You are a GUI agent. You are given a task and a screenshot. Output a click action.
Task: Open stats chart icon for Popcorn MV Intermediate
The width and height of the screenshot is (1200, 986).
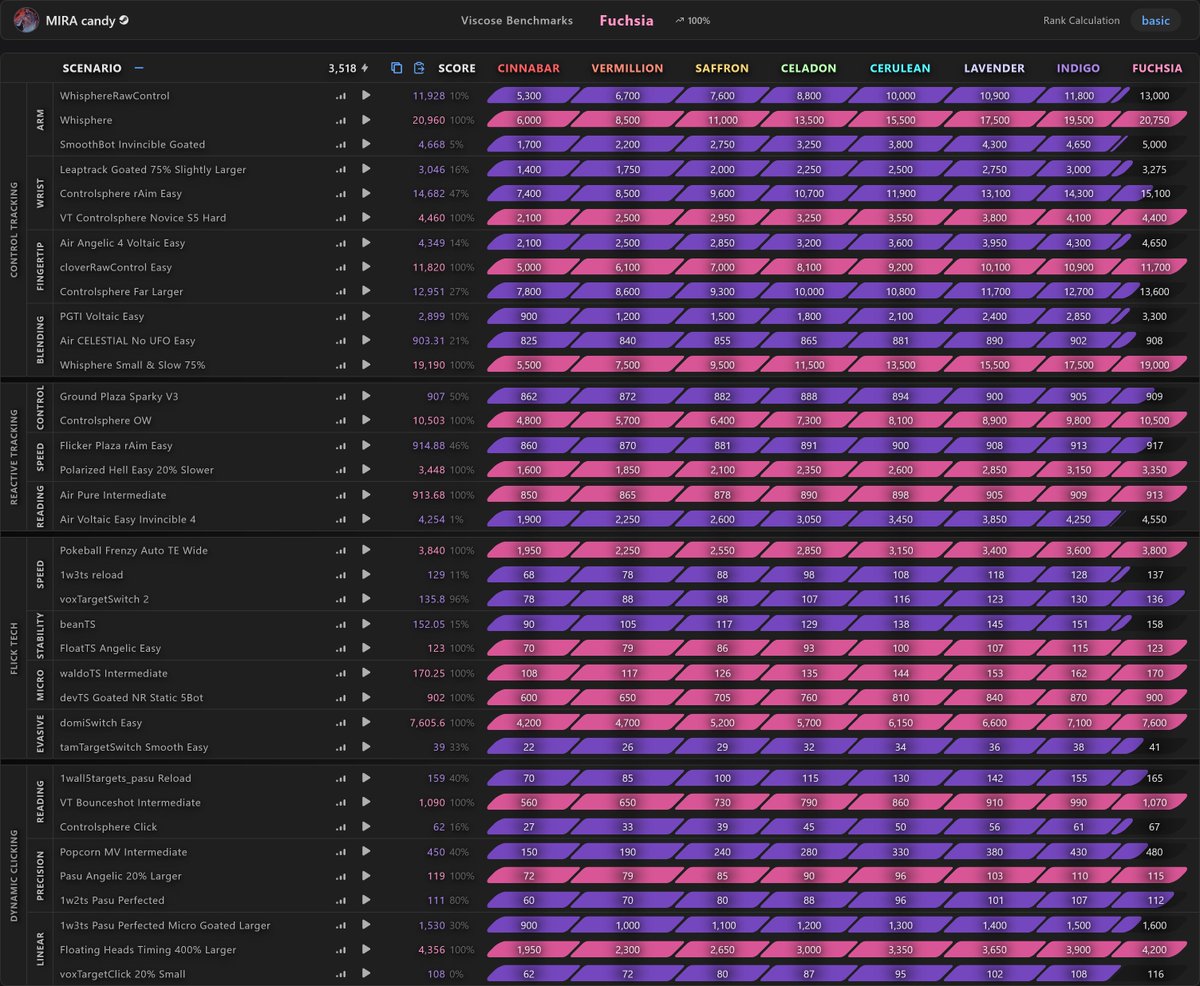[341, 852]
